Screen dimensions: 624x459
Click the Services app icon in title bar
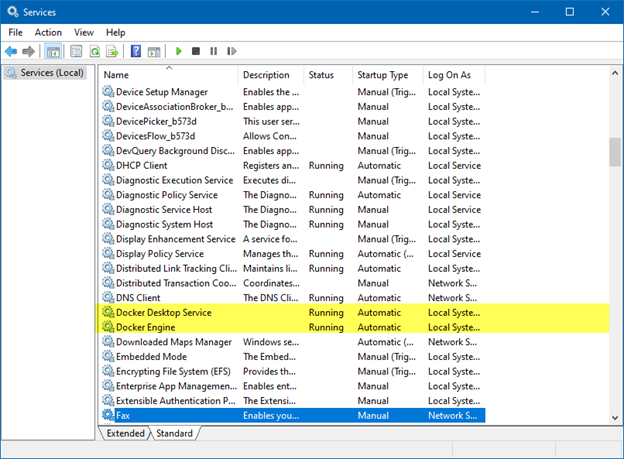(13, 12)
